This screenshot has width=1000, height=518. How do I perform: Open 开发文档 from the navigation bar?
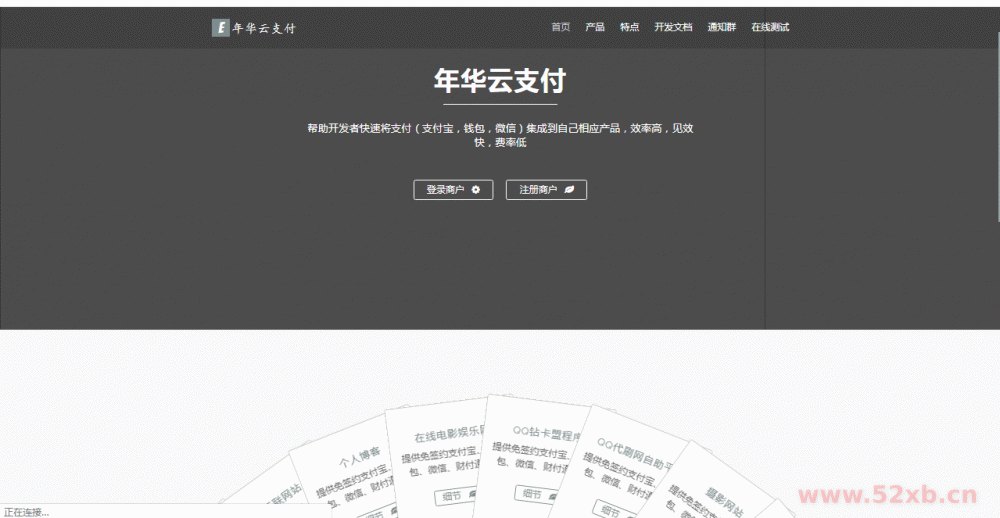[673, 27]
